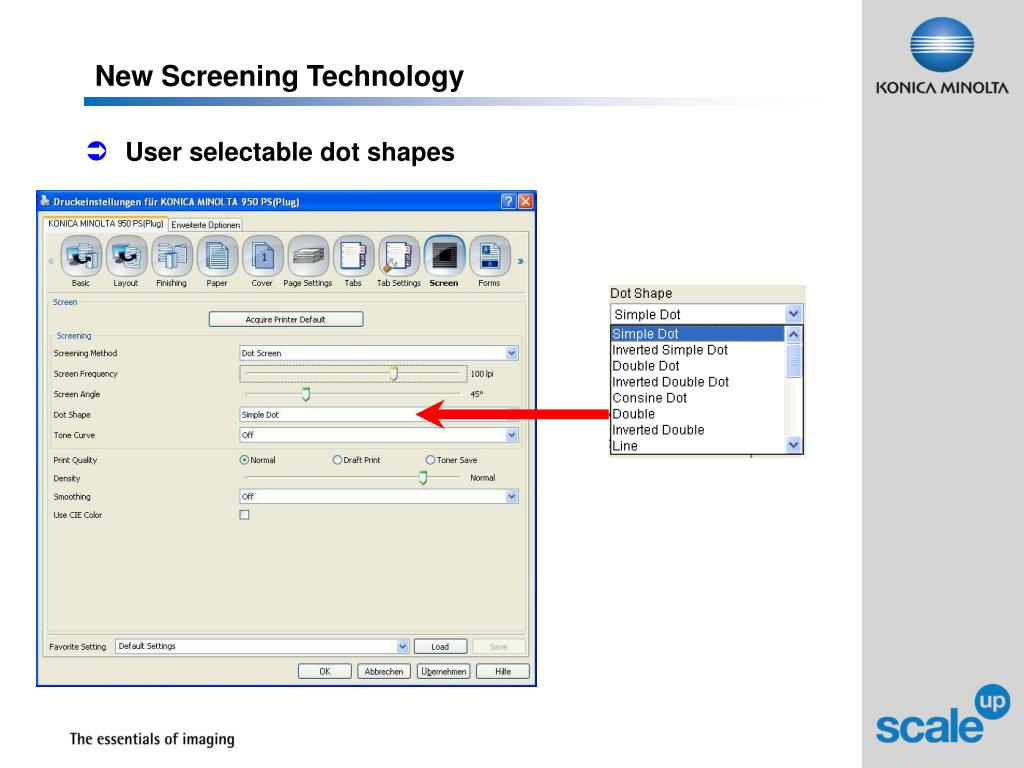Close the Druckeinstellungen dialog
The height and width of the screenshot is (768, 1024).
pyautogui.click(x=525, y=201)
